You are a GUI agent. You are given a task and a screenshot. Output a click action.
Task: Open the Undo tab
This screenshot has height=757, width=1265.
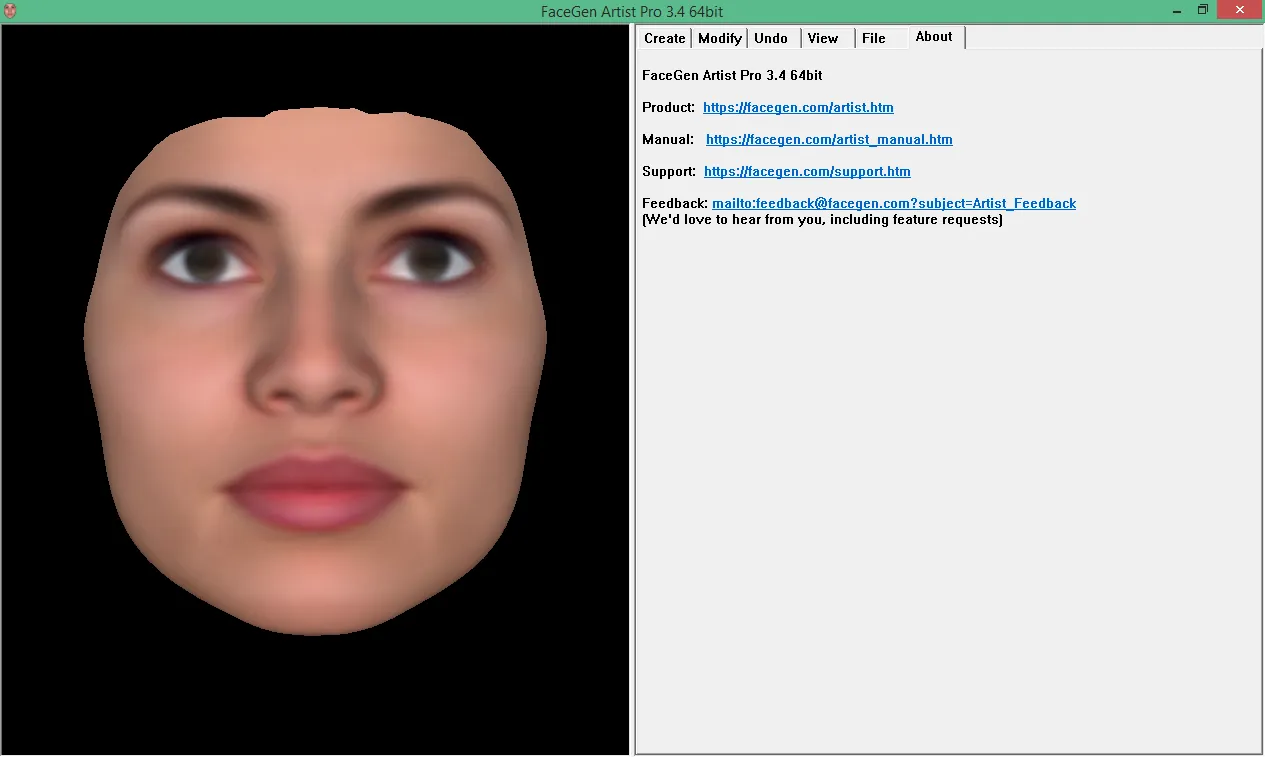(771, 38)
